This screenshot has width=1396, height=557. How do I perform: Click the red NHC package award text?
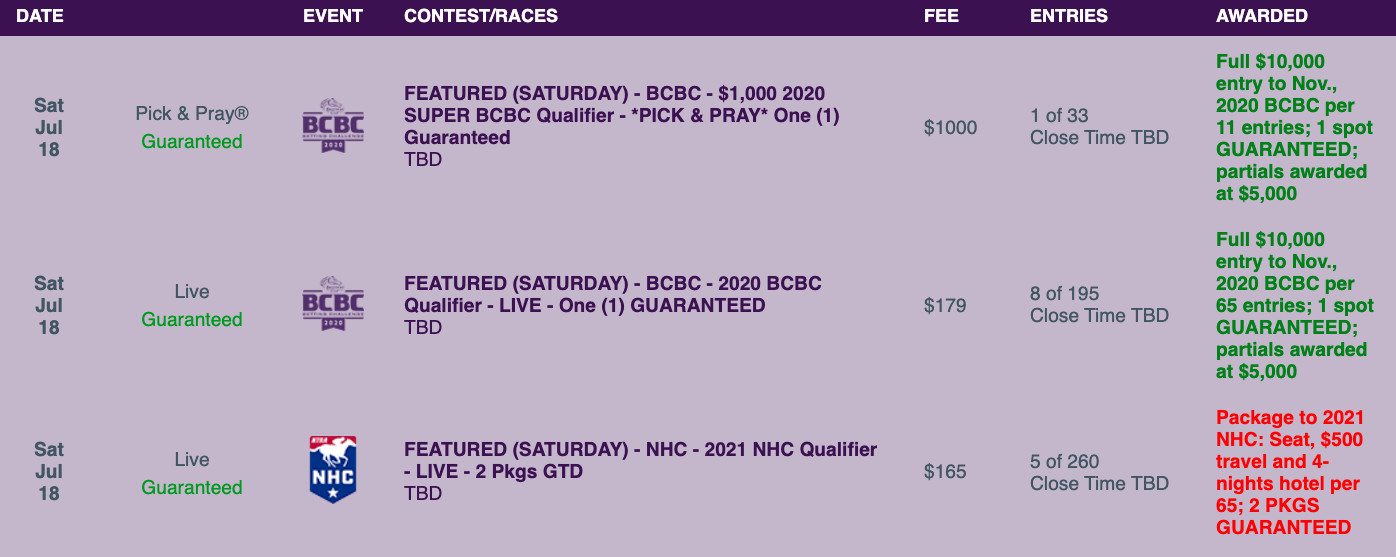[x=1289, y=472]
